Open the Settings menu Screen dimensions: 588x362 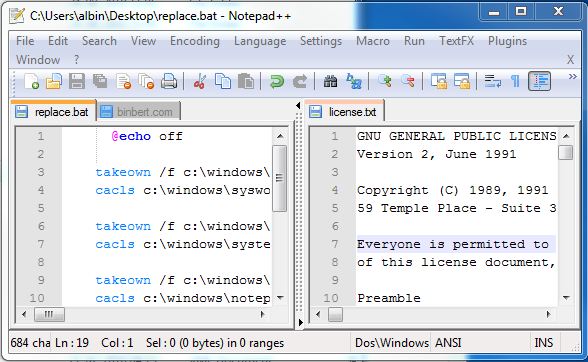tap(321, 41)
